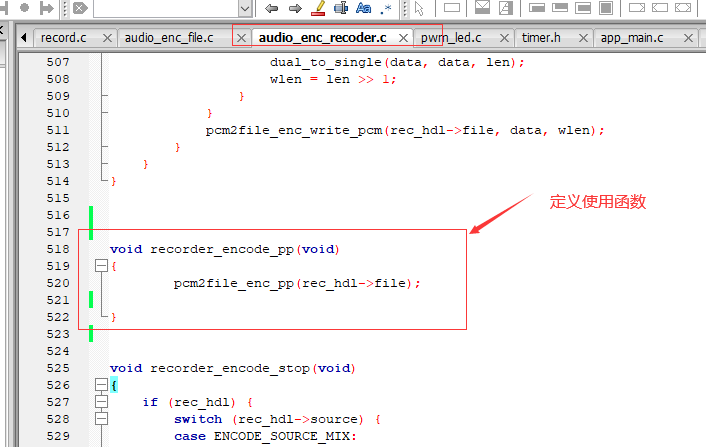Close the pwm_led.c tab
Screen dimensions: 706x447
(x=504, y=38)
